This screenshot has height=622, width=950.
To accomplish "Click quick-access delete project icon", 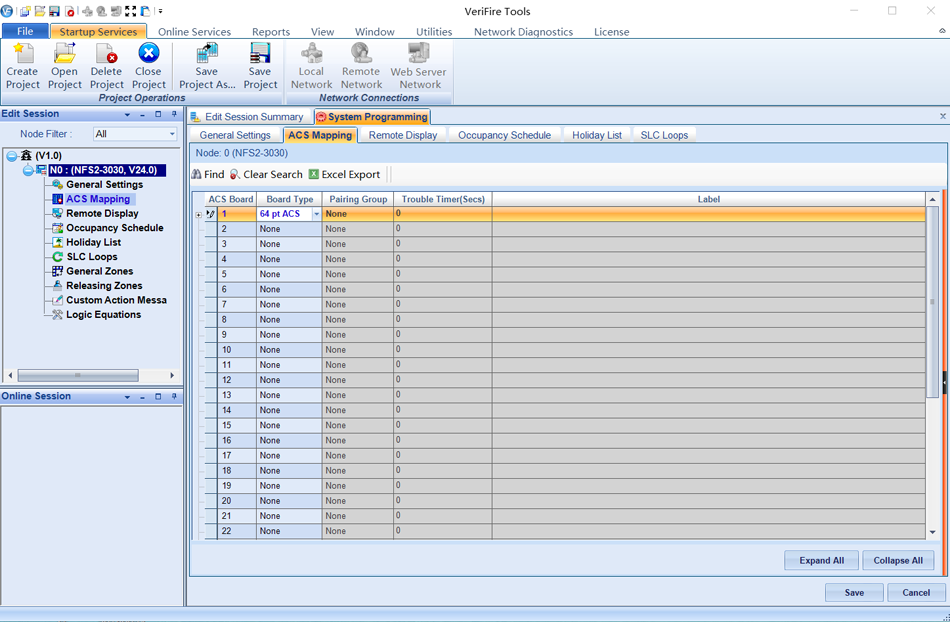I will (70, 11).
